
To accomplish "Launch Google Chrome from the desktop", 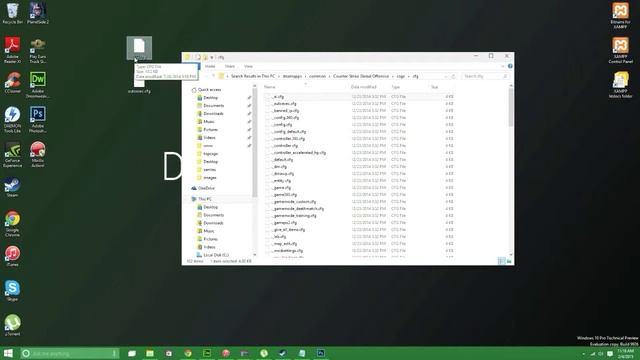I will pyautogui.click(x=13, y=224).
